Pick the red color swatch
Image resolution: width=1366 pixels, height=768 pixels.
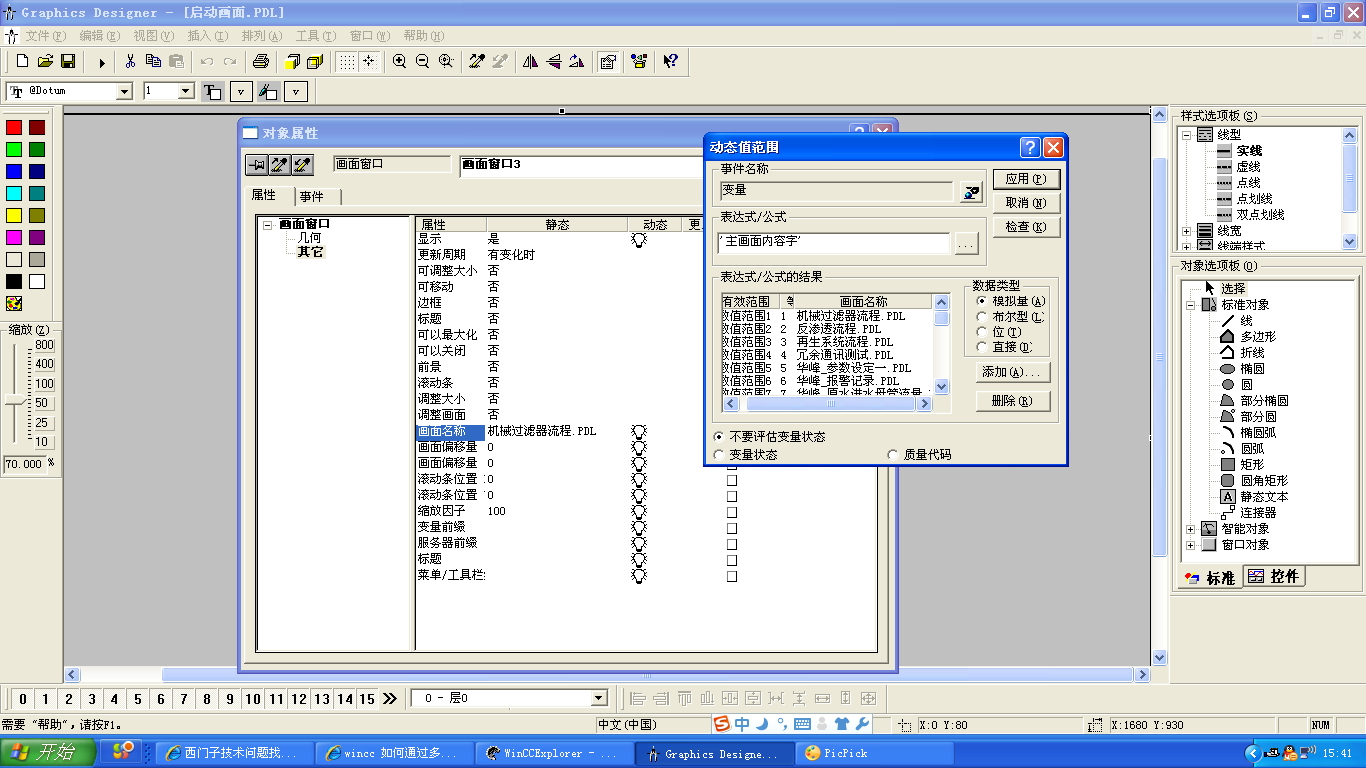pos(14,128)
